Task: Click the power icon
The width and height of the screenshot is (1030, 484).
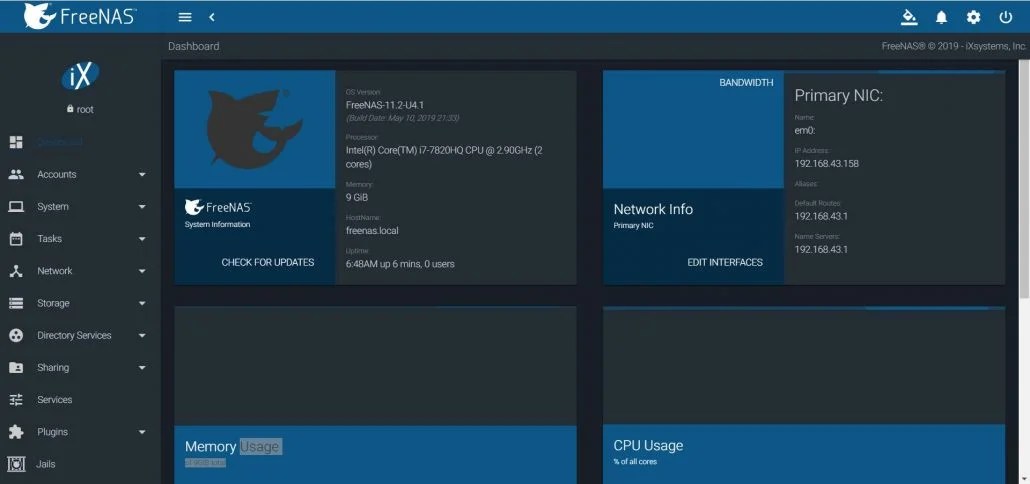Action: 1006,17
